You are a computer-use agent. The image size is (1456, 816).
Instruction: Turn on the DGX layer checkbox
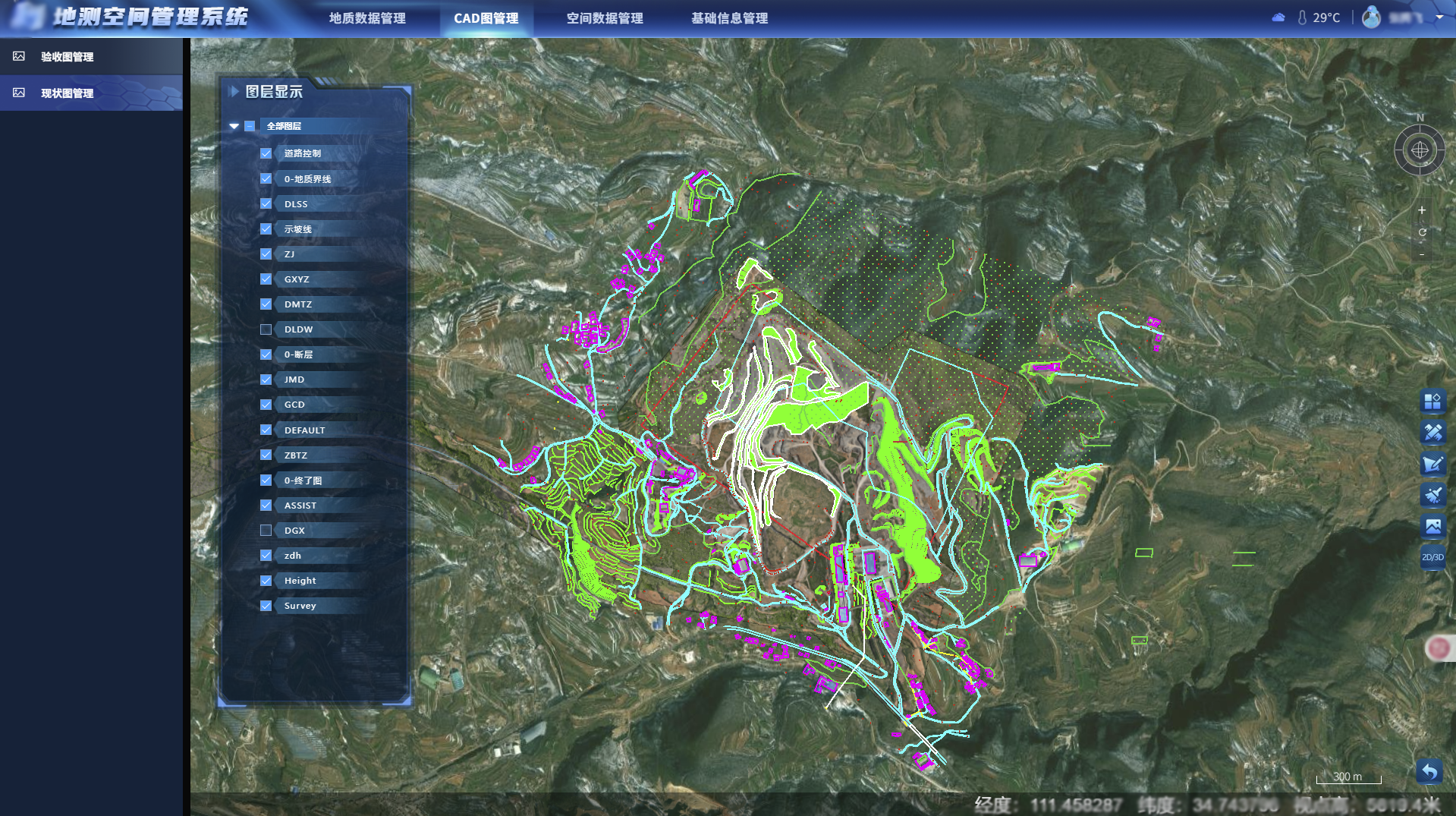(x=266, y=531)
